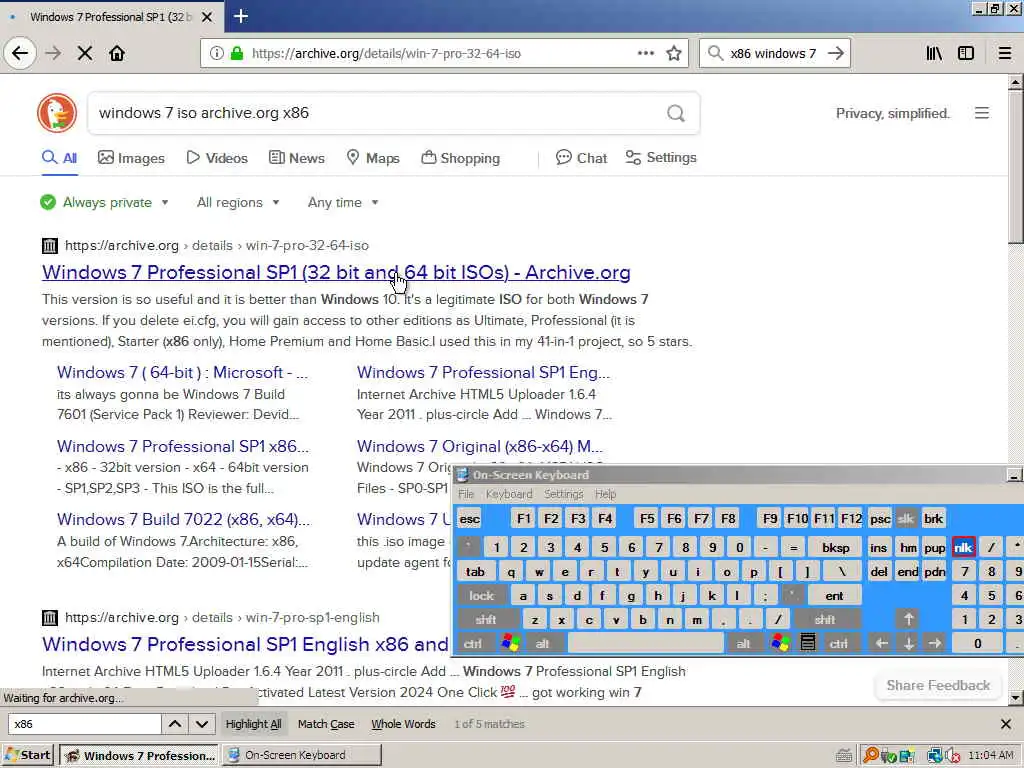The width and height of the screenshot is (1024, 768).
Task: Open the Firefox hamburger menu
Action: tap(1005, 54)
